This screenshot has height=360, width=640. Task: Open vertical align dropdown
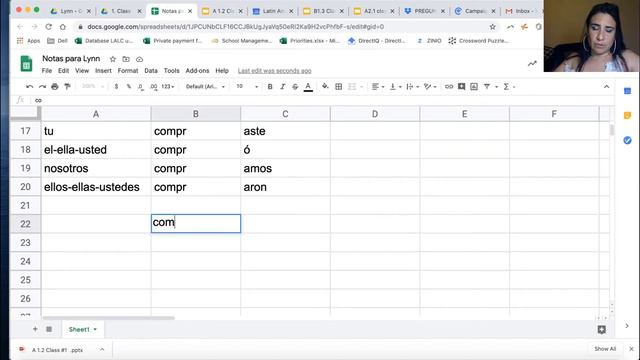pyautogui.click(x=396, y=87)
